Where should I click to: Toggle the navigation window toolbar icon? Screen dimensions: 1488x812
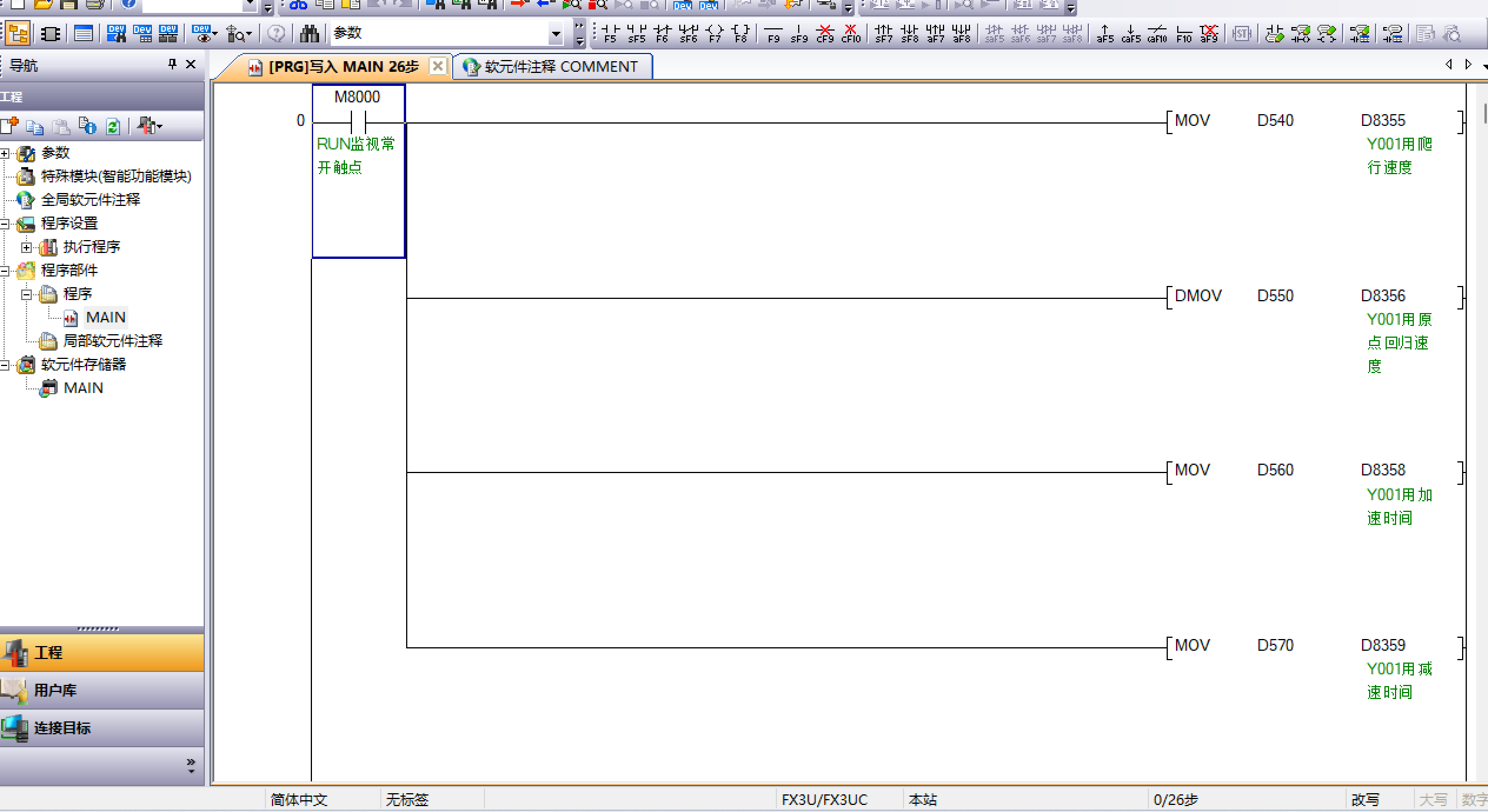(x=18, y=34)
